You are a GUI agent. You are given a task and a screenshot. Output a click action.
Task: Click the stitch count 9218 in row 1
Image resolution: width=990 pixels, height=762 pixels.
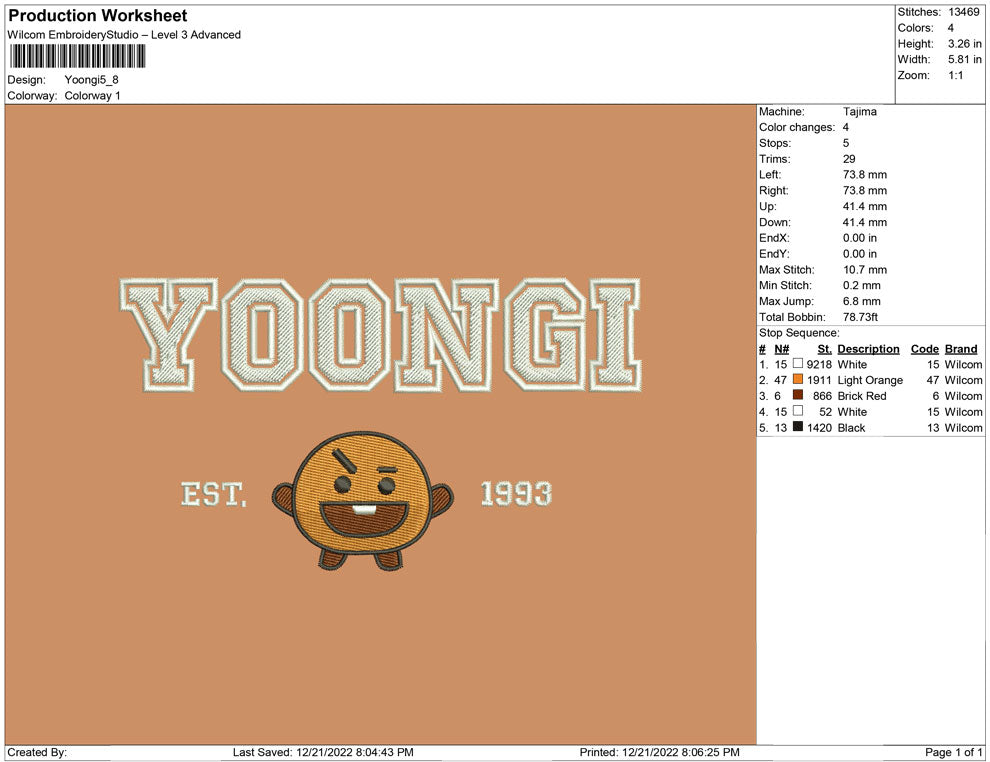(x=819, y=364)
